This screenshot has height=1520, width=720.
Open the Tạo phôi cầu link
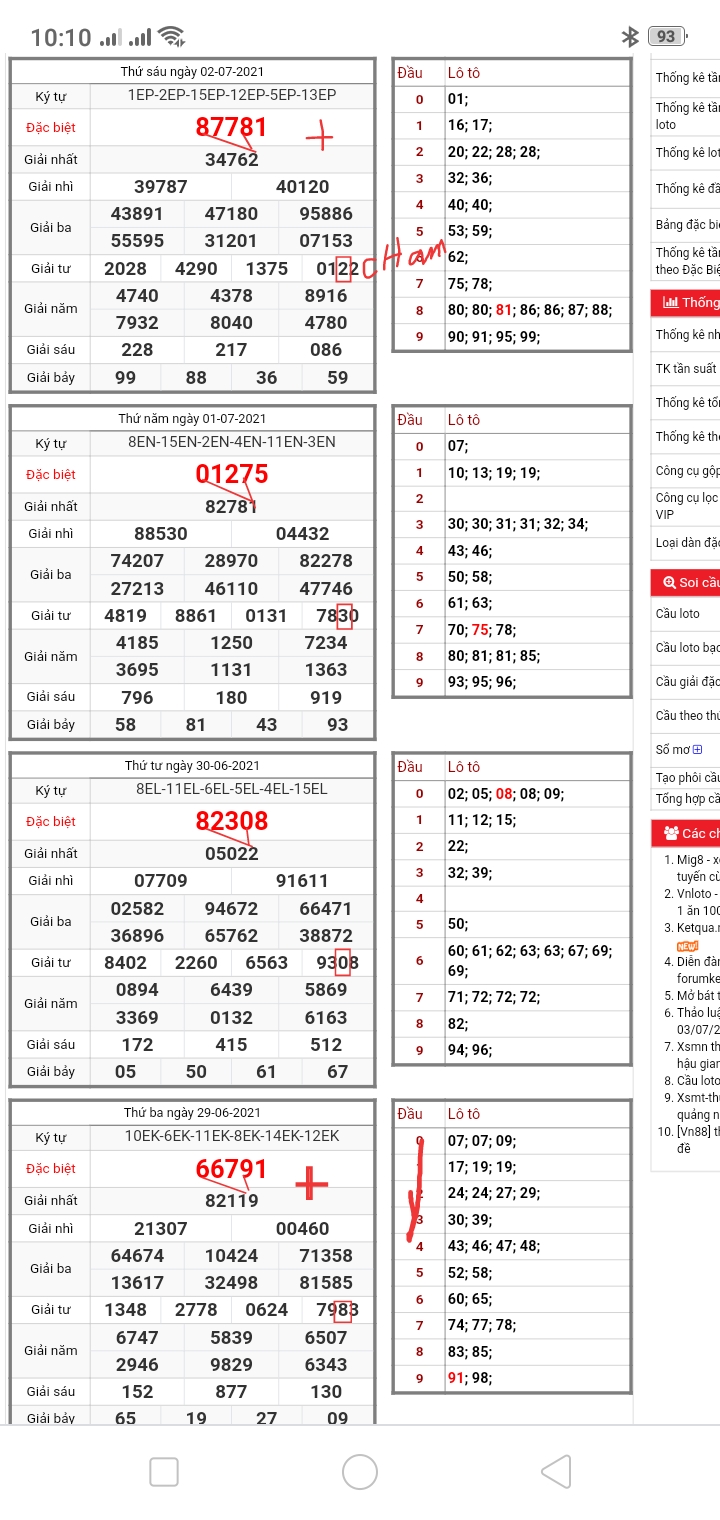coord(687,778)
